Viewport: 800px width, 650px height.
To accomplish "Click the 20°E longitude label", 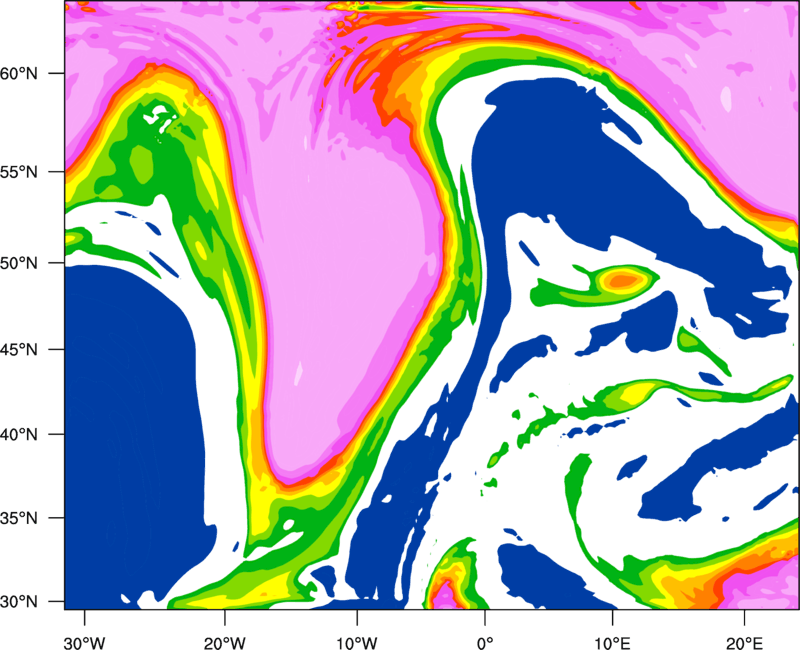I will point(744,643).
